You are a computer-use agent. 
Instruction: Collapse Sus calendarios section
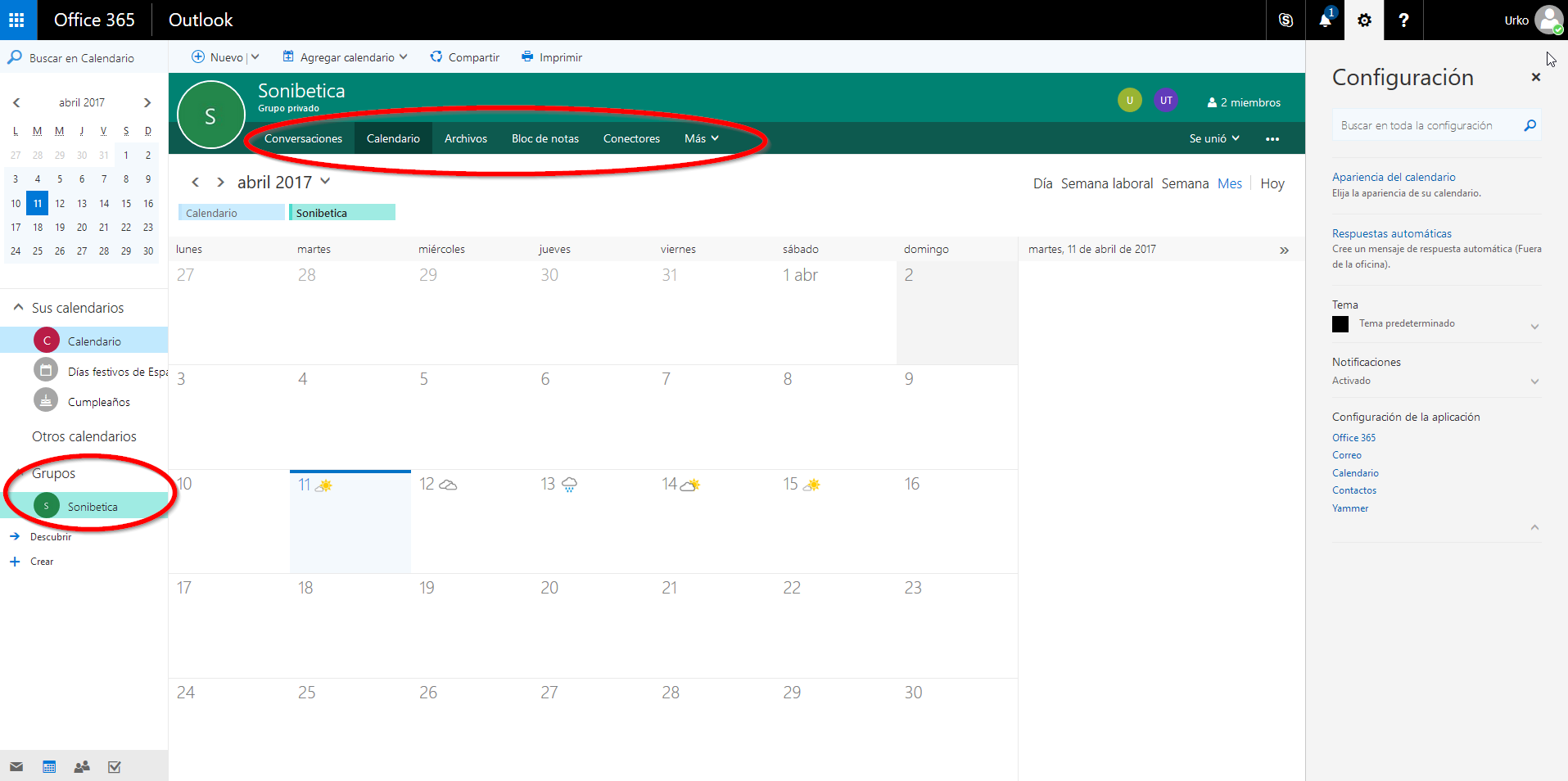18,307
